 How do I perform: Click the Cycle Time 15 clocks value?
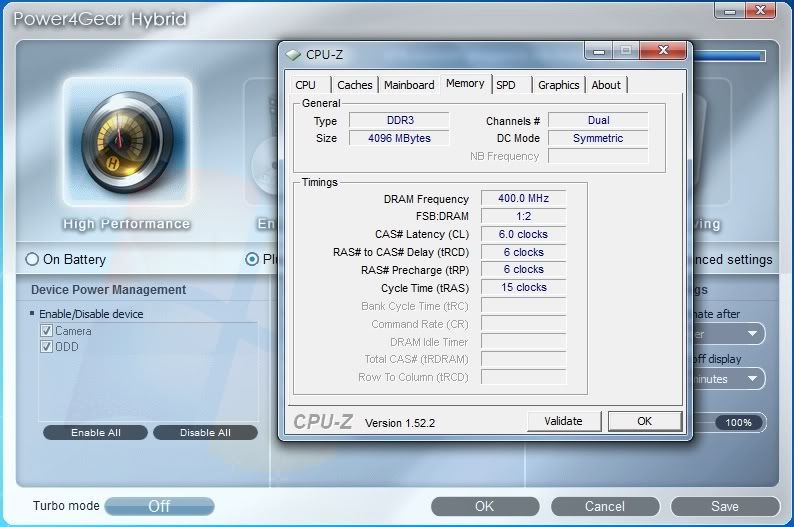[524, 288]
